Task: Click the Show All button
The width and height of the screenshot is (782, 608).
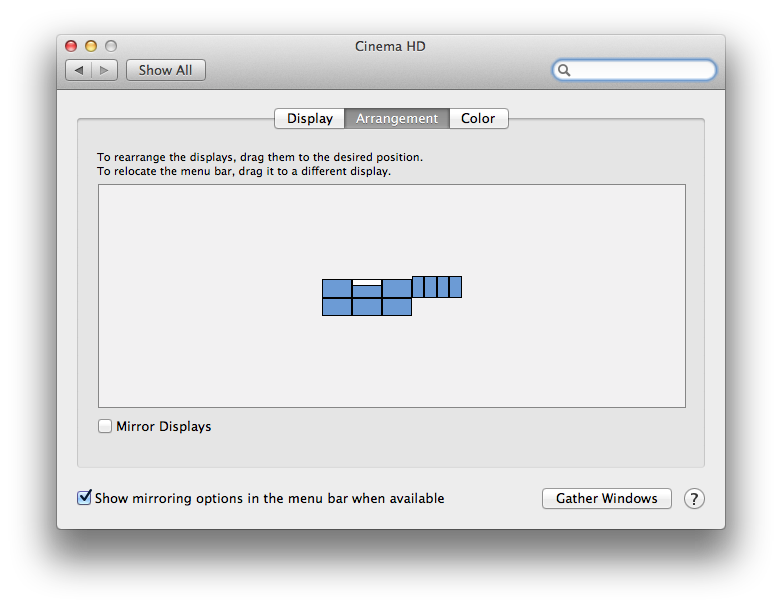Action: point(166,70)
